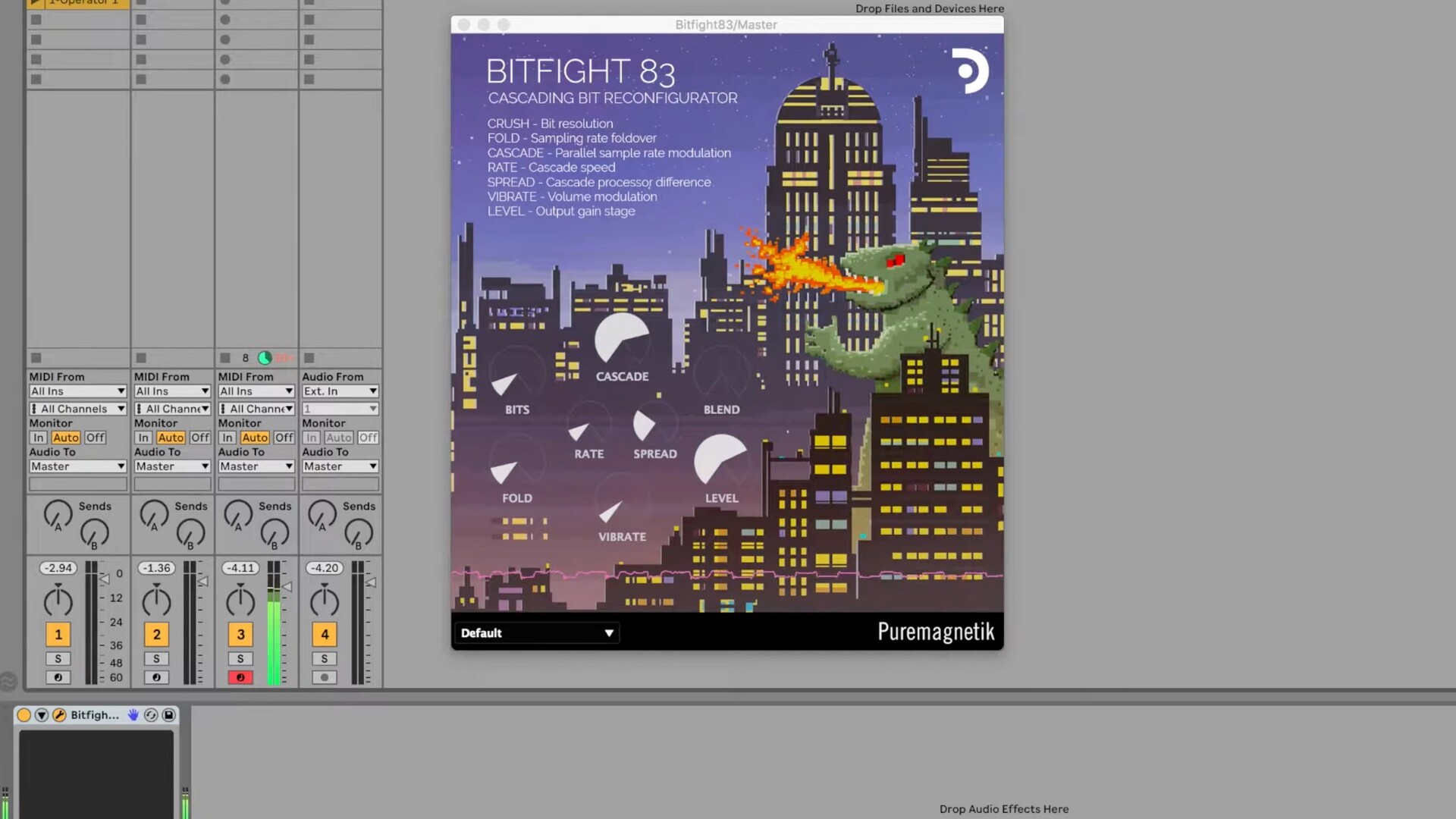
Task: Click the BITS knob in Bitfight 83
Action: point(517,374)
